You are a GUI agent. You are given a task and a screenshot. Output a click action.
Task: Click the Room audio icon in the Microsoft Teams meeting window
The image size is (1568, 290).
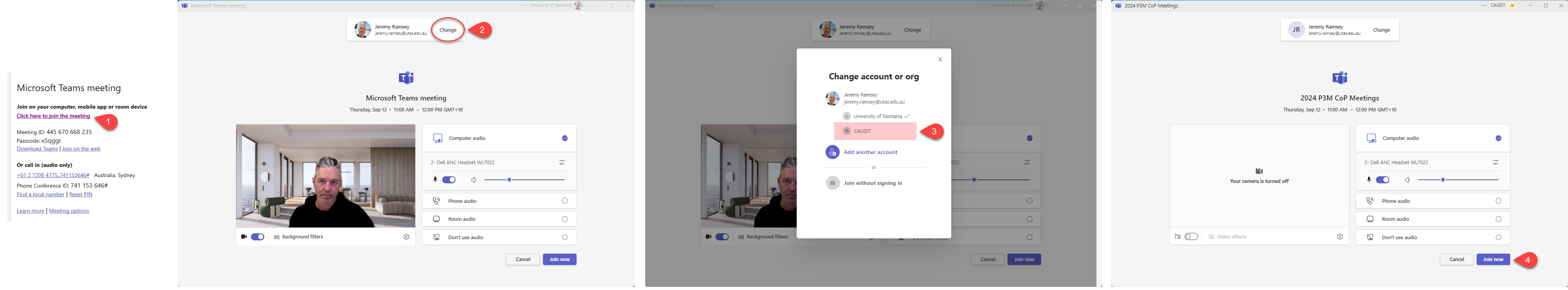coord(436,219)
